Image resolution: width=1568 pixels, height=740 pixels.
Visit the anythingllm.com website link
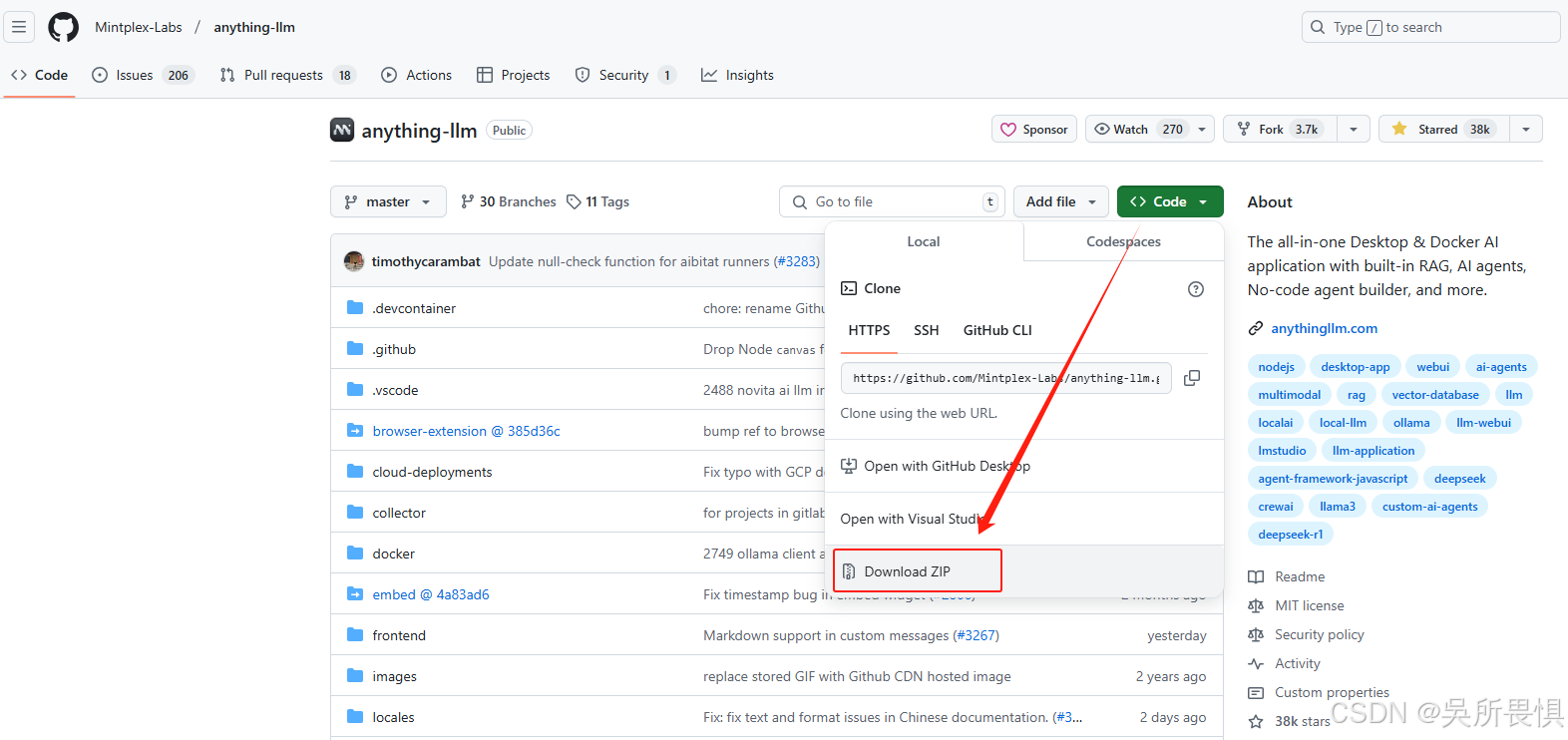click(1324, 328)
